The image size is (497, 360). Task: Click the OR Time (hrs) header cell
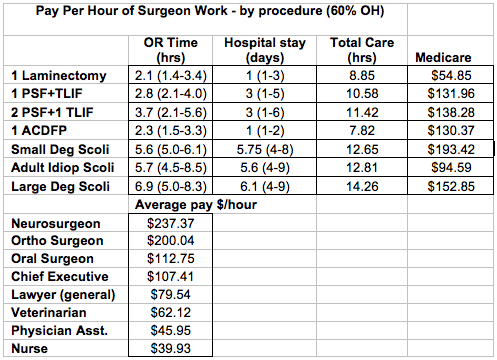(170, 50)
